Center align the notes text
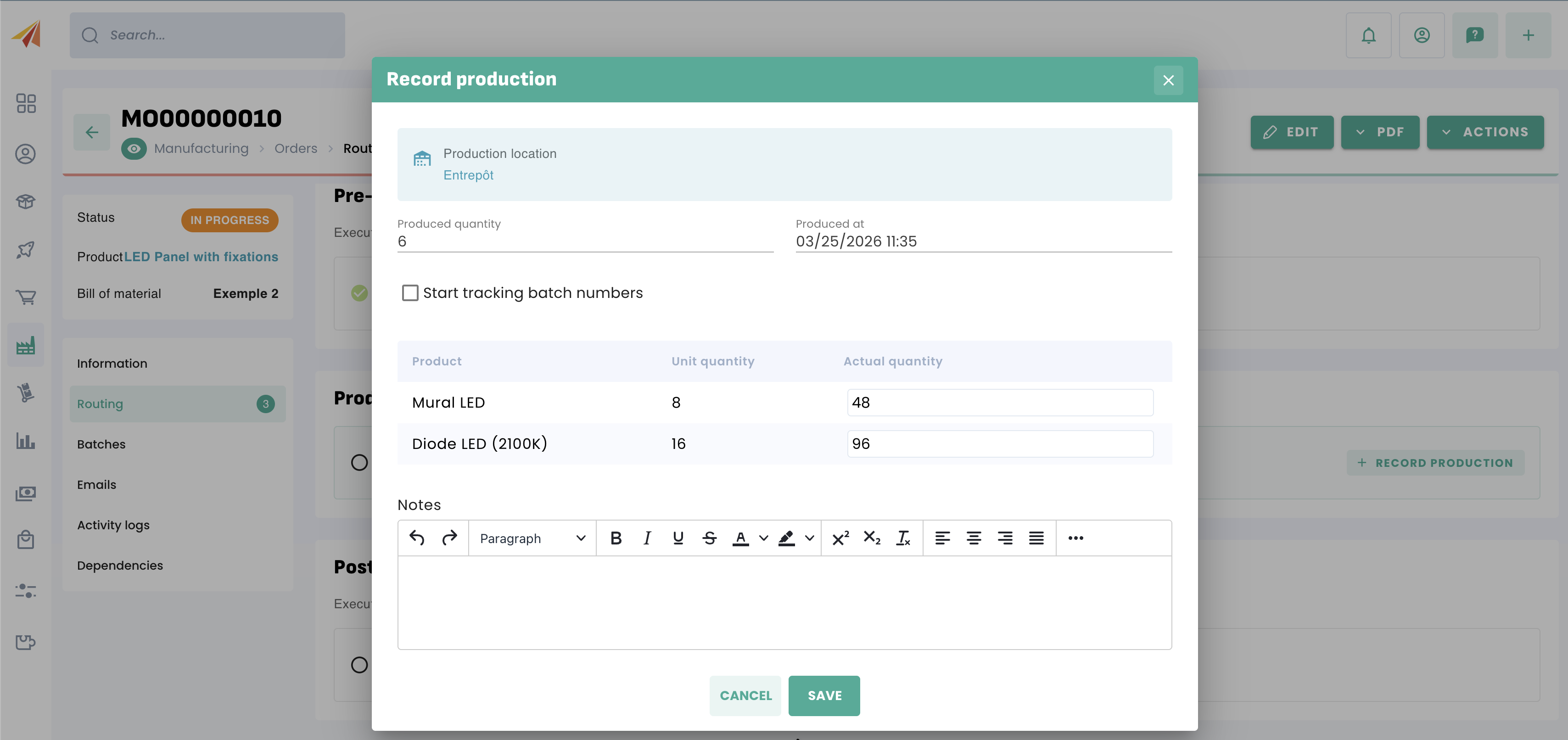The width and height of the screenshot is (1568, 740). [x=973, y=538]
